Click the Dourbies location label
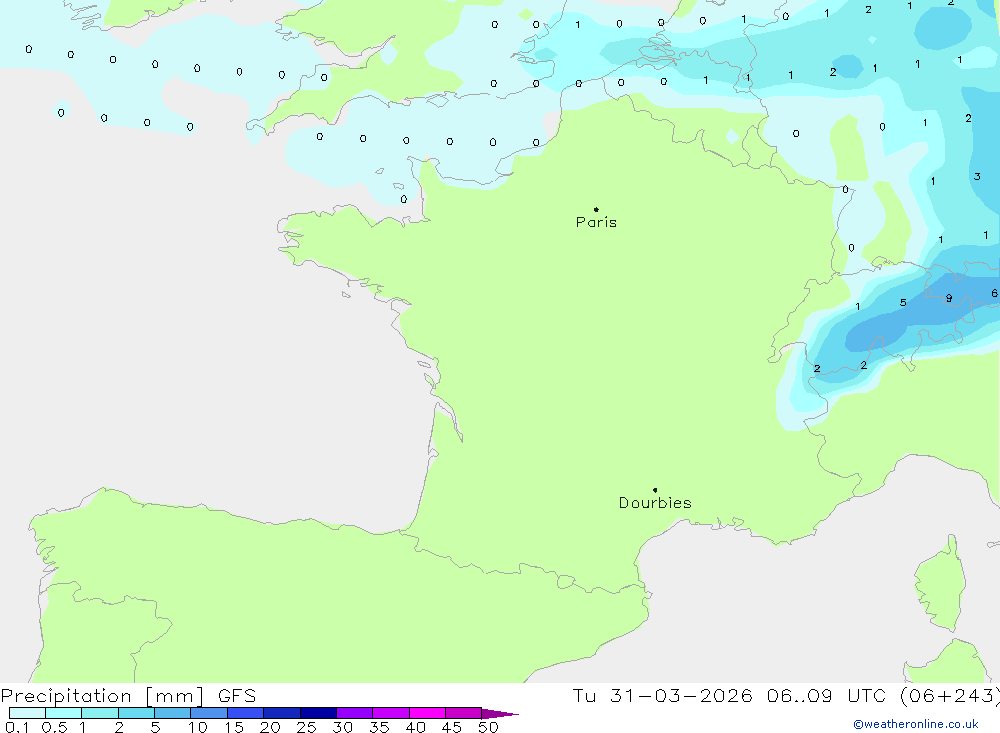This screenshot has height=733, width=1000. (x=655, y=503)
